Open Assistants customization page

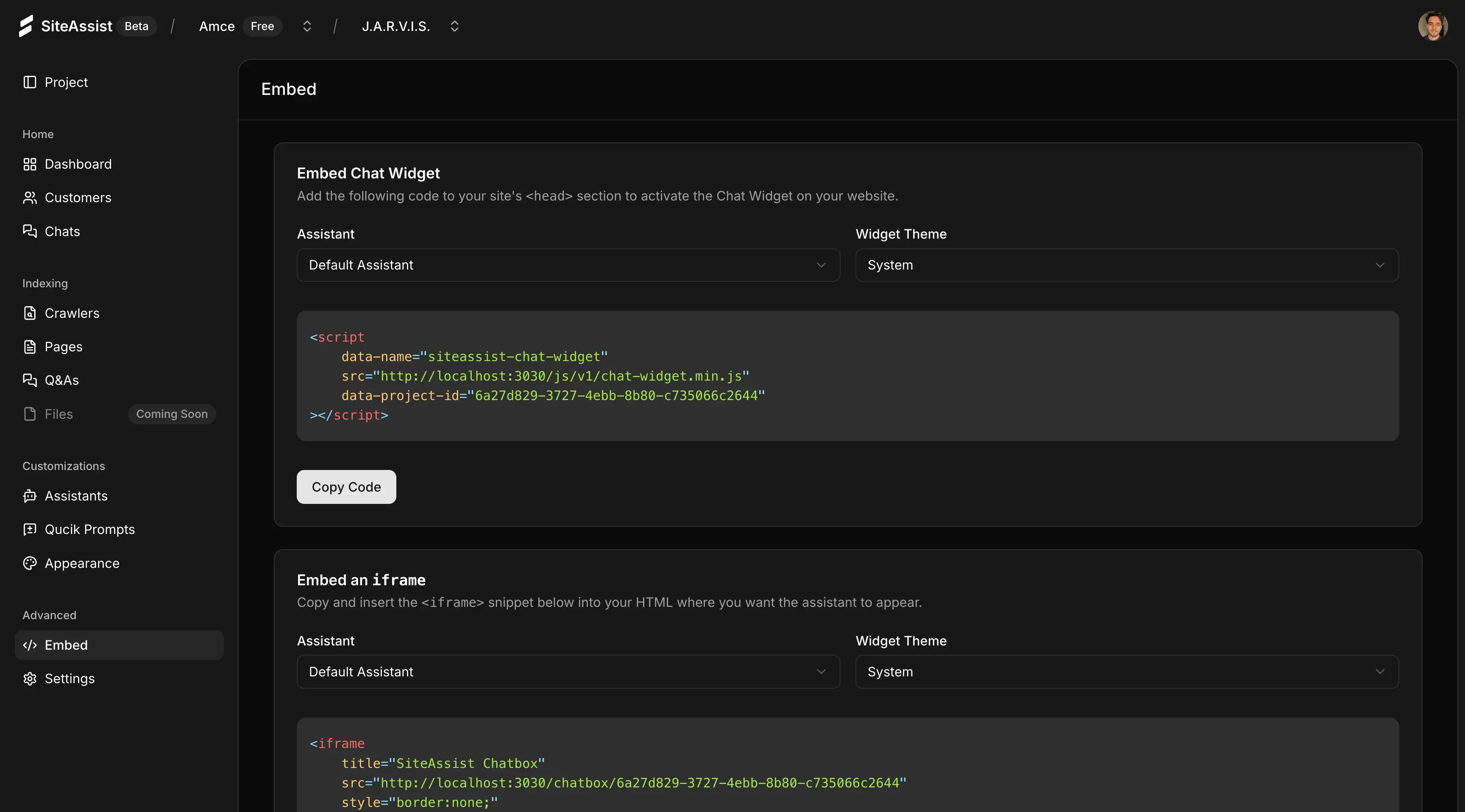119,496
